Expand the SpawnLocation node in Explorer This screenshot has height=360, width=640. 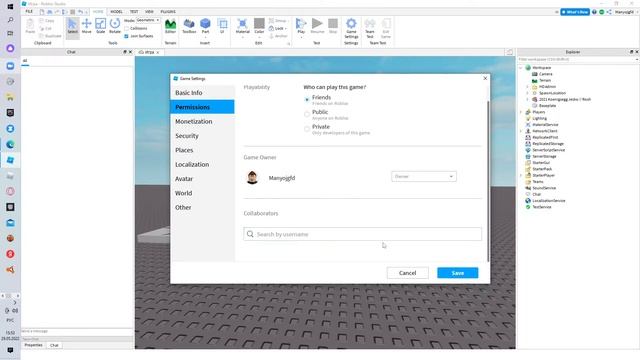coord(527,93)
